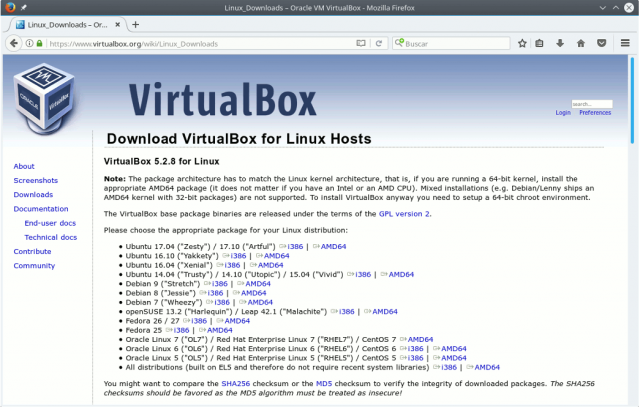This screenshot has height=408, width=640.
Task: Download AMD64 package for Fedora 26 / 27
Action: point(237,321)
